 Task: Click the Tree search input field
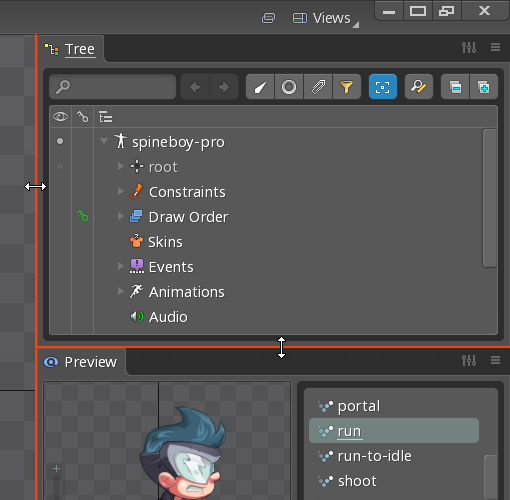[x=113, y=87]
